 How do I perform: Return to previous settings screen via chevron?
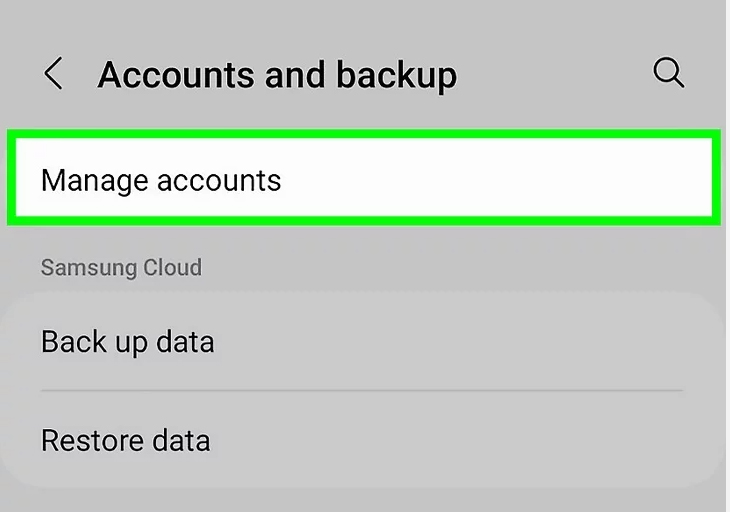pyautogui.click(x=54, y=73)
